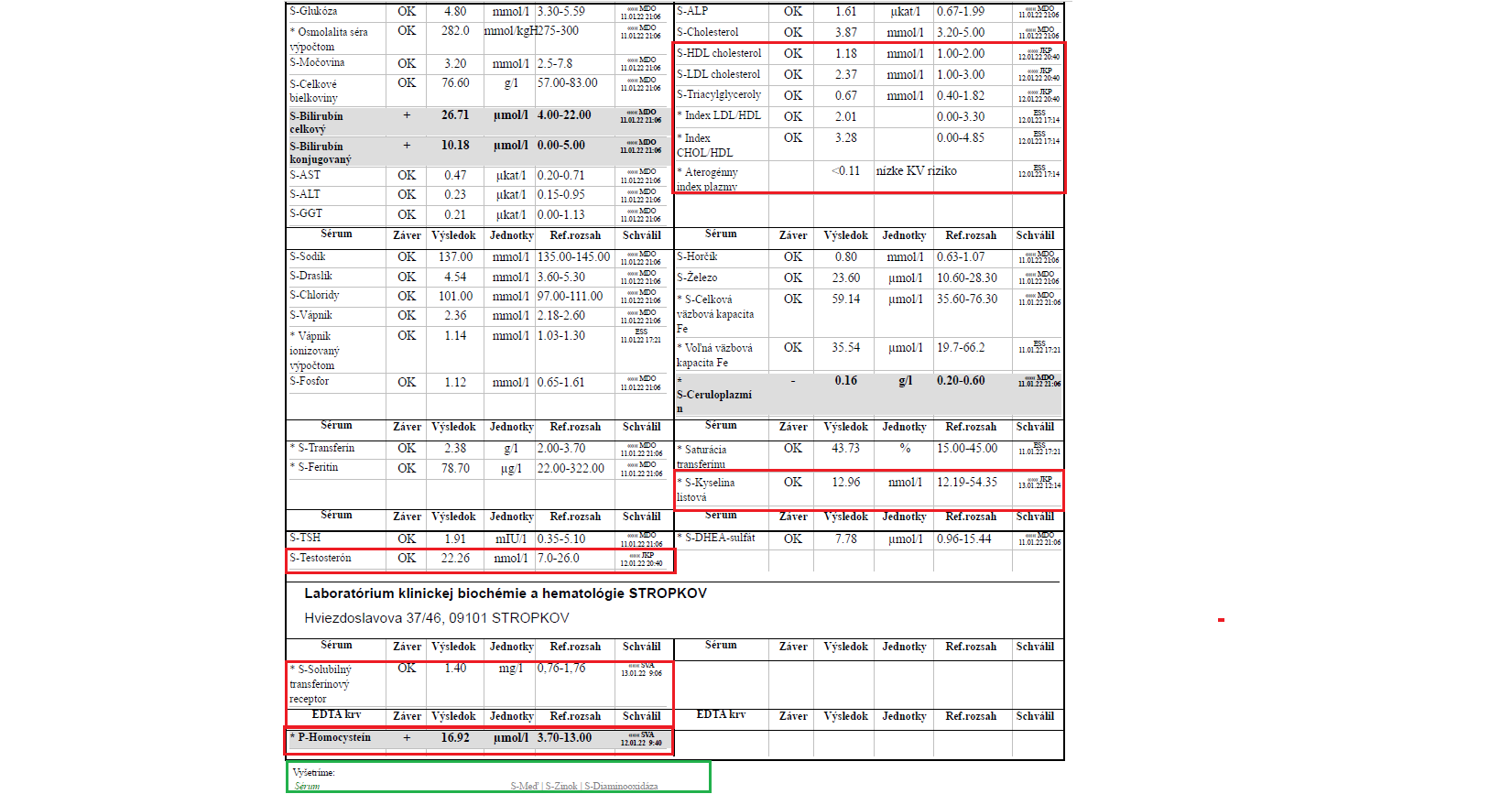Select the P-Homocysteín result value 16.92

(454, 738)
